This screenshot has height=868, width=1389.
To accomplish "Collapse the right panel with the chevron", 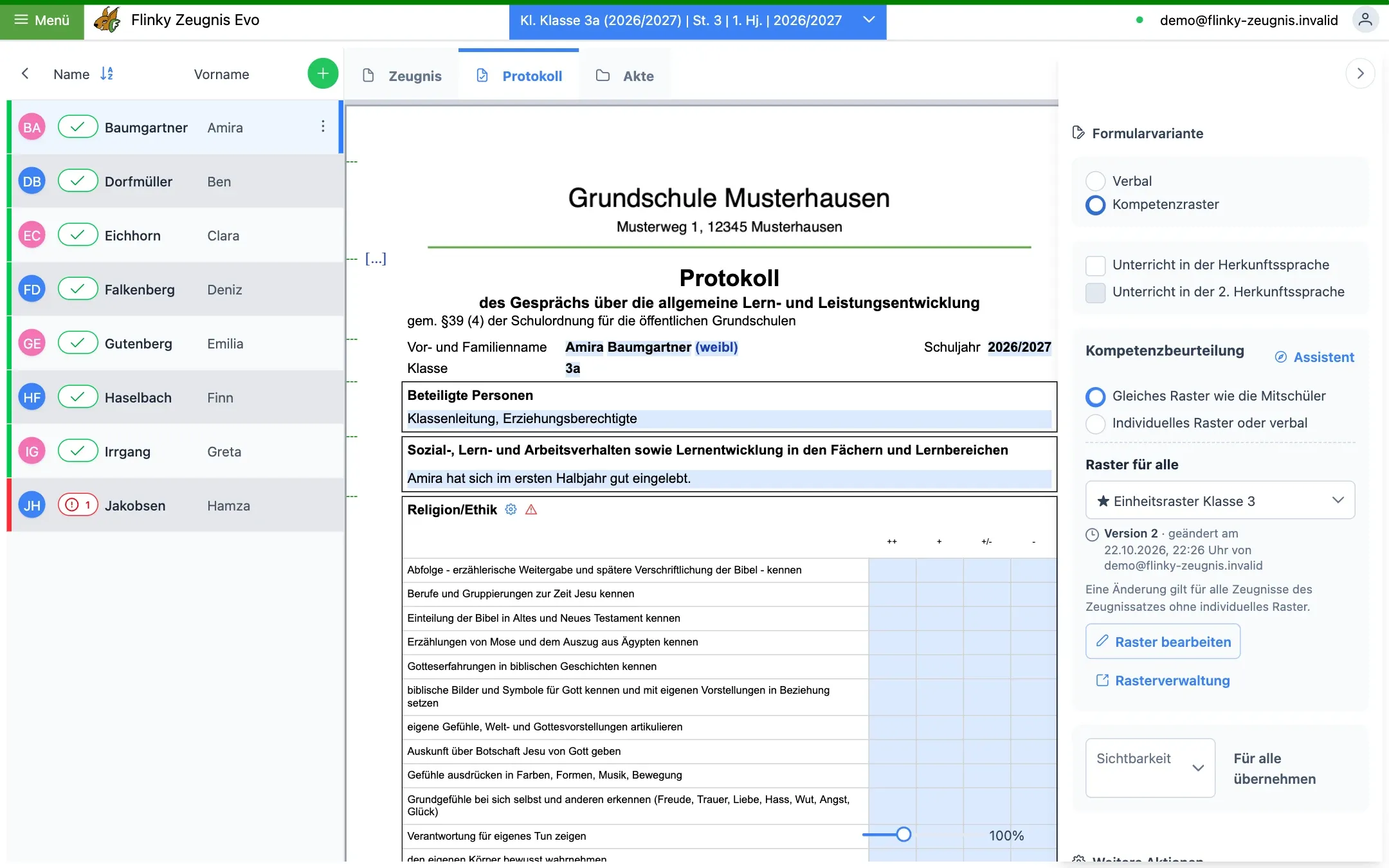I will point(1360,74).
